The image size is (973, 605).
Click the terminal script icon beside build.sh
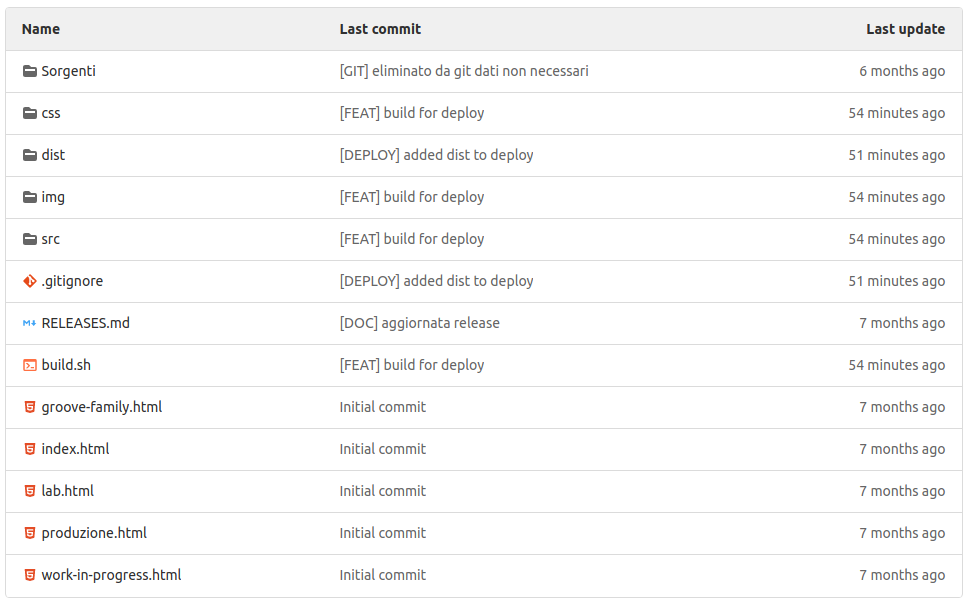[x=30, y=365]
